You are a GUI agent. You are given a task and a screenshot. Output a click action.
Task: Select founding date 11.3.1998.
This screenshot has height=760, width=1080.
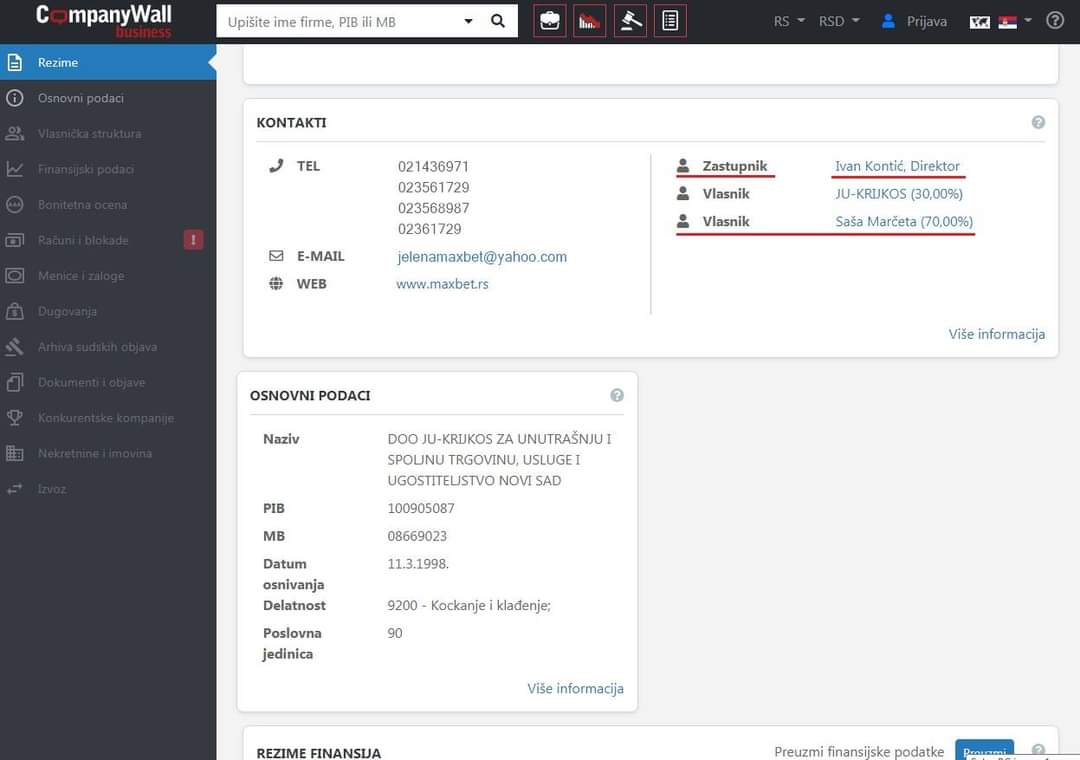417,564
